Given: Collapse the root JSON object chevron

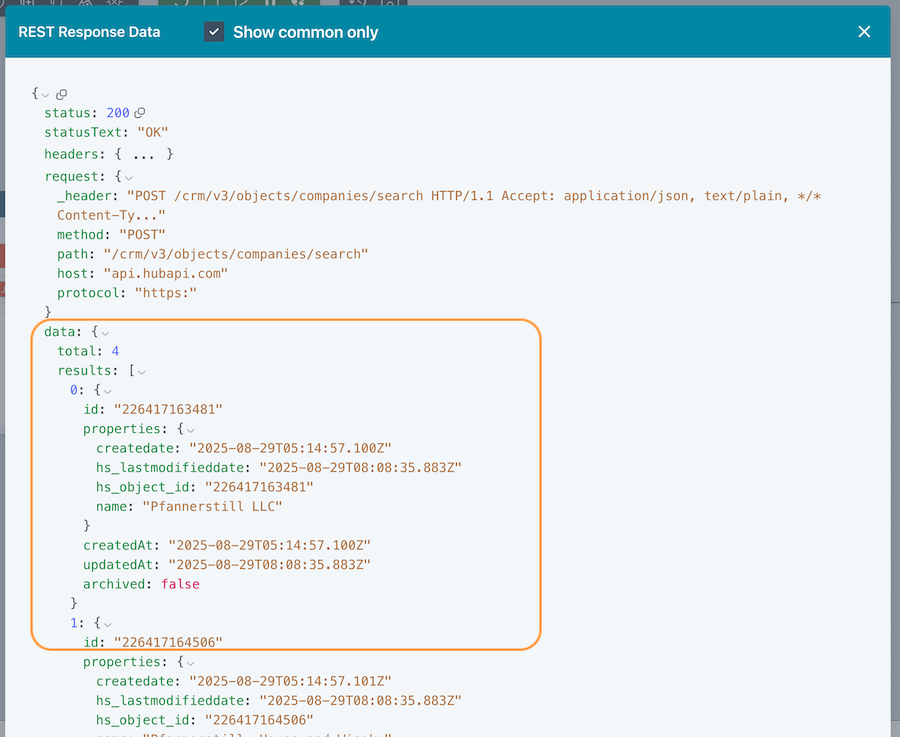Looking at the screenshot, I should [46, 94].
